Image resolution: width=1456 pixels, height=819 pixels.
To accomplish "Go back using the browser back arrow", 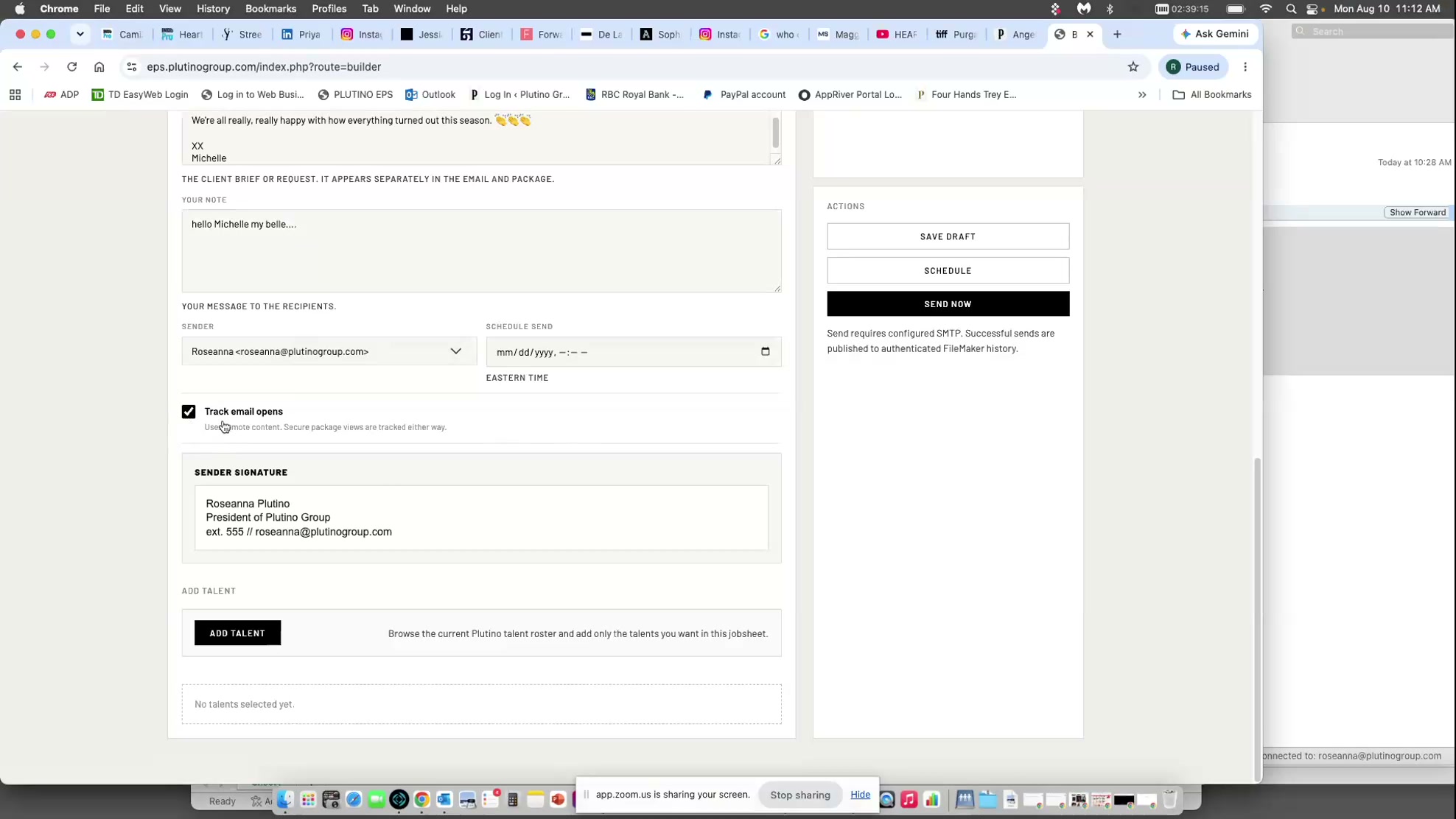I will click(18, 67).
